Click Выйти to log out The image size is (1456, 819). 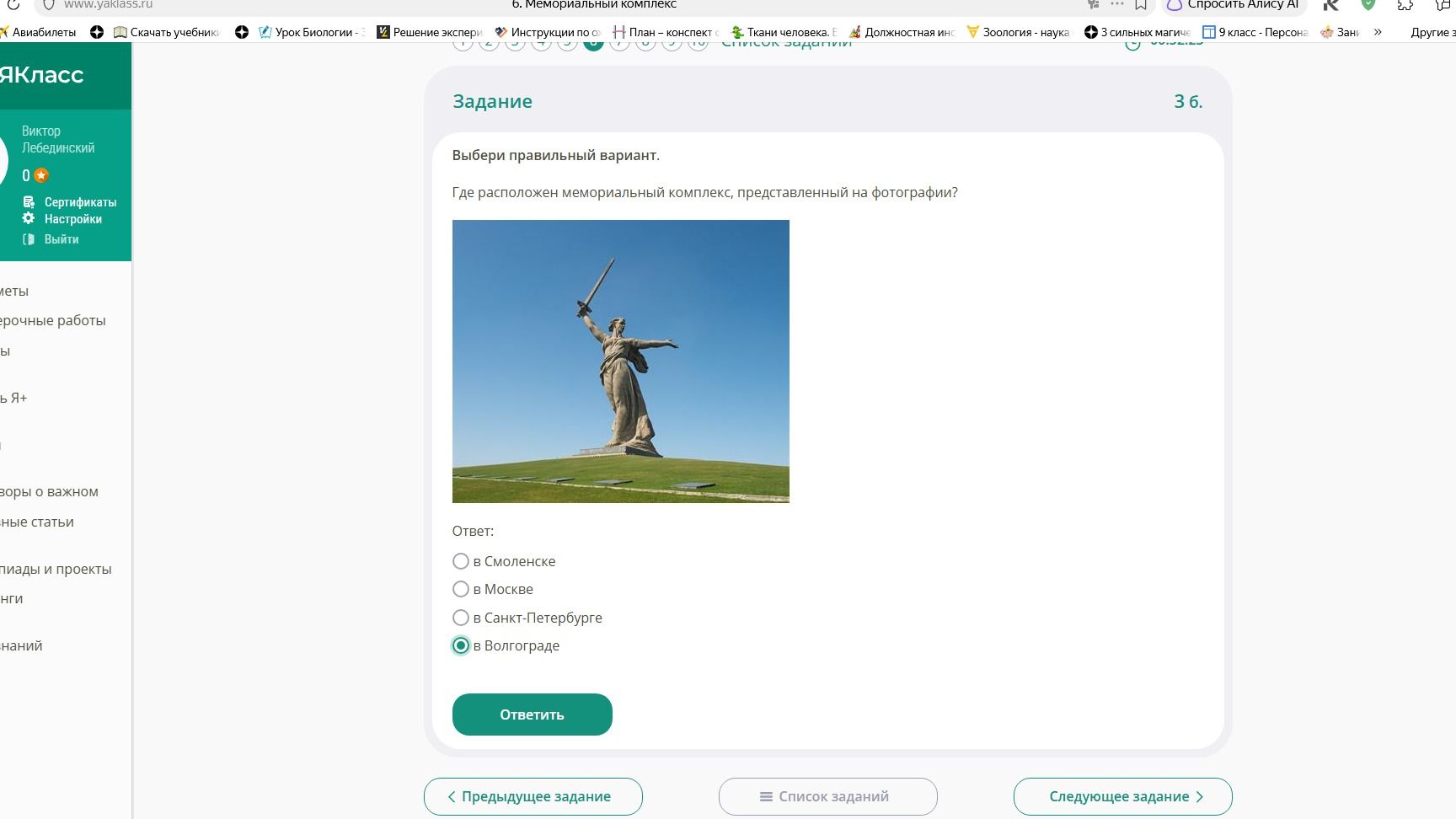pos(62,239)
